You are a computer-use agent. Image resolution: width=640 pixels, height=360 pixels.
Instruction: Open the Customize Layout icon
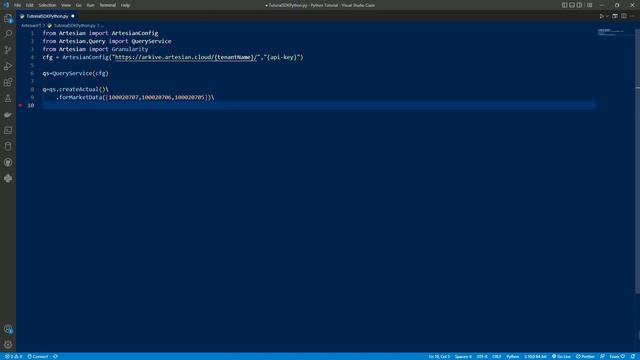590,5
